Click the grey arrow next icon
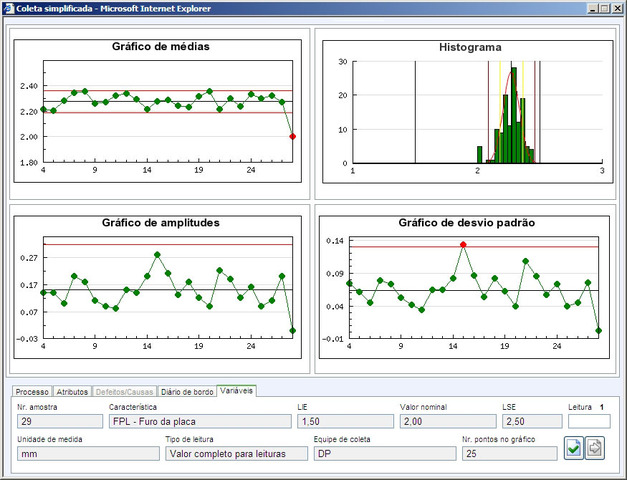Viewport: 627px width, 480px height. pos(595,448)
